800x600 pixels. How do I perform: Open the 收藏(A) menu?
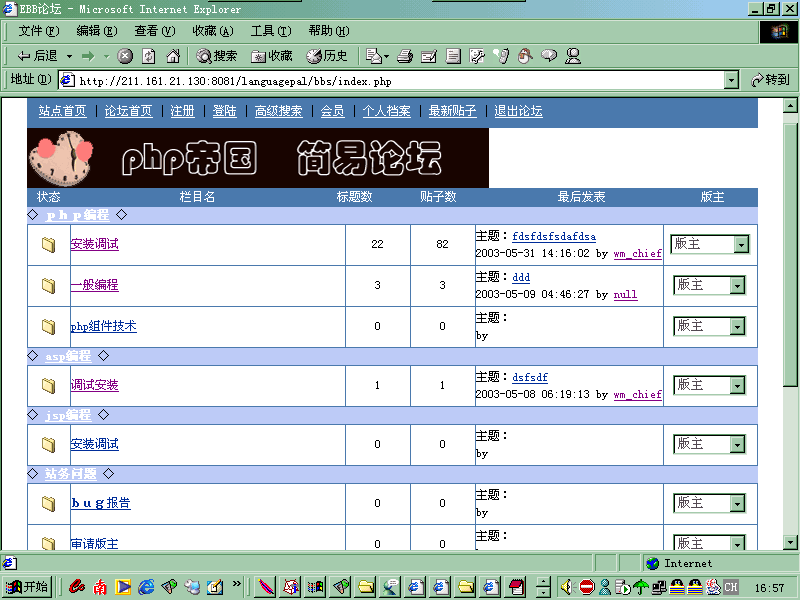coord(212,31)
